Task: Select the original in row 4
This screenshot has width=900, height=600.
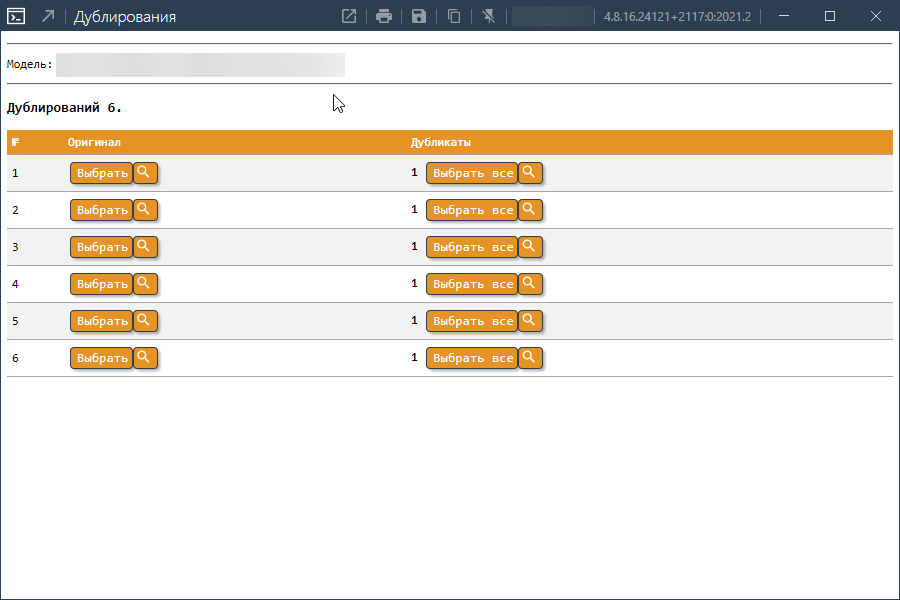Action: point(102,284)
